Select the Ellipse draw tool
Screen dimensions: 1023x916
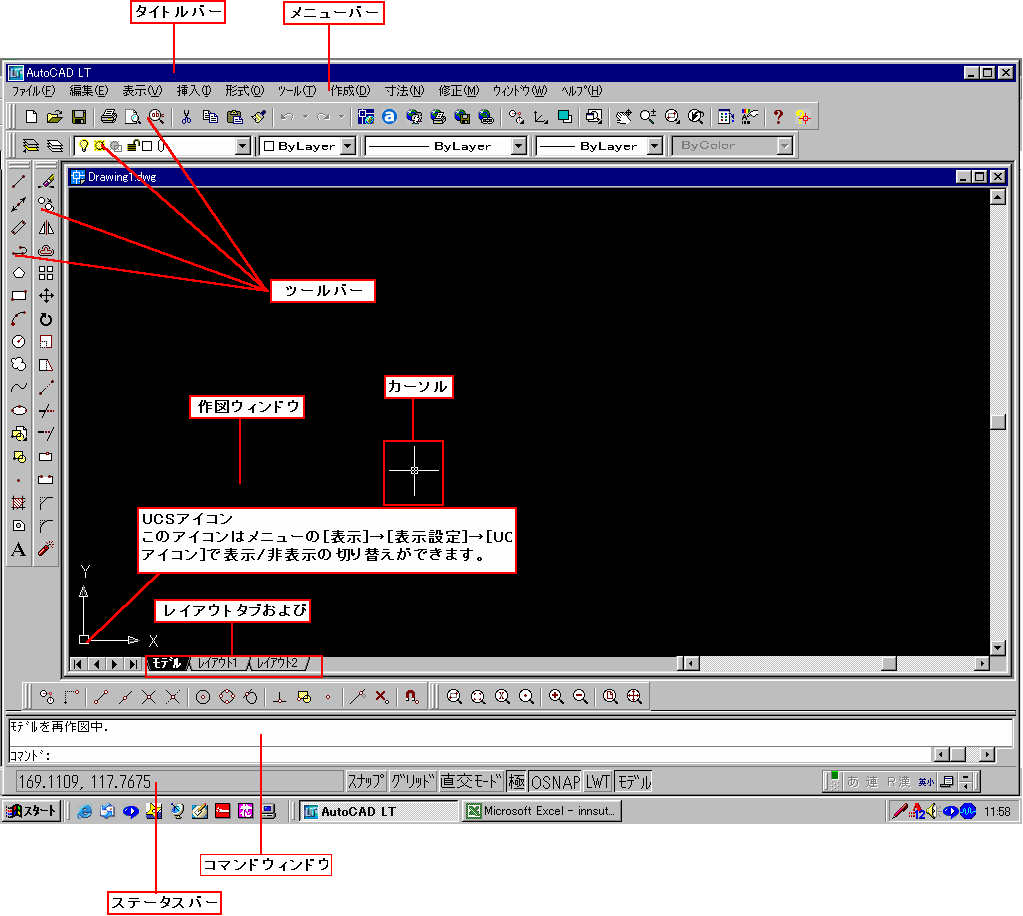coord(19,410)
